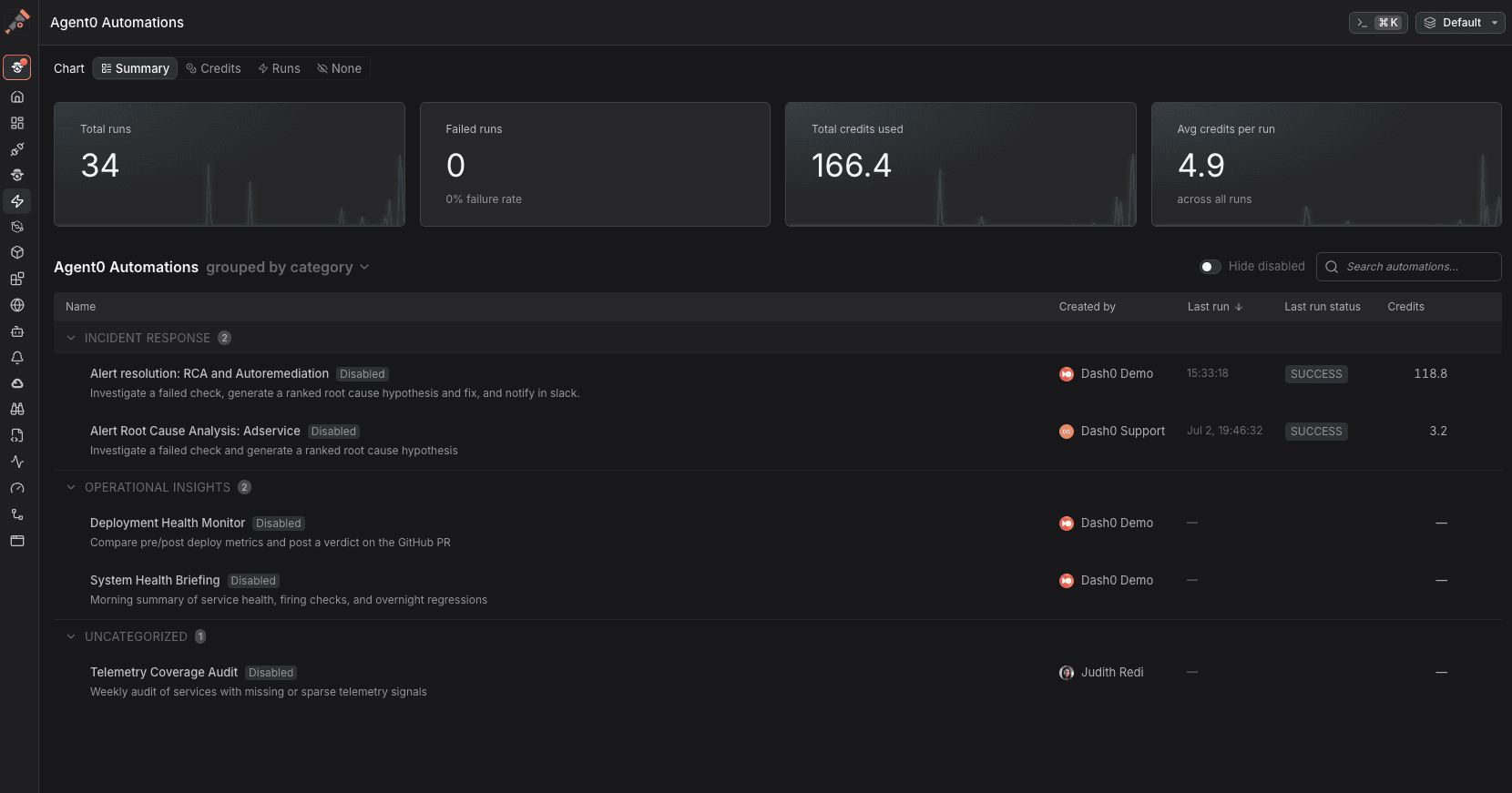Click SUCCESS status in Alert resolution row
Viewport: 1512px width, 793px height.
[x=1316, y=374]
